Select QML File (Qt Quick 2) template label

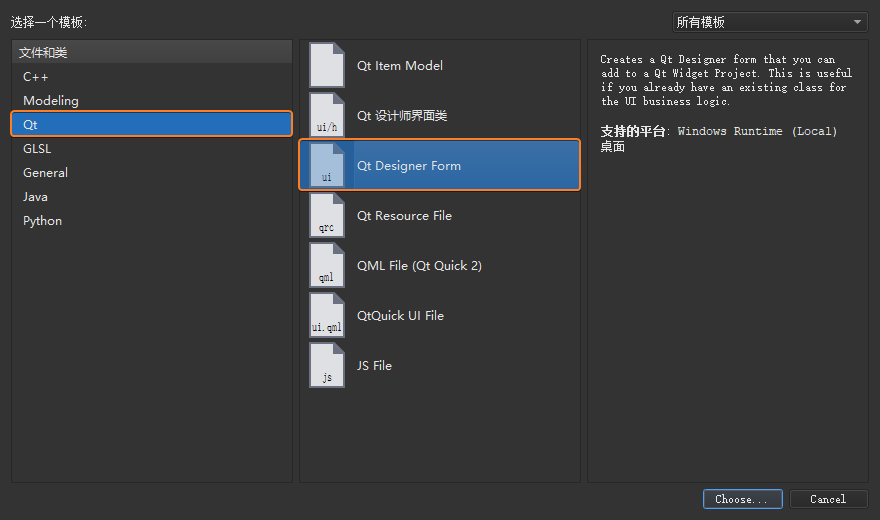click(419, 266)
